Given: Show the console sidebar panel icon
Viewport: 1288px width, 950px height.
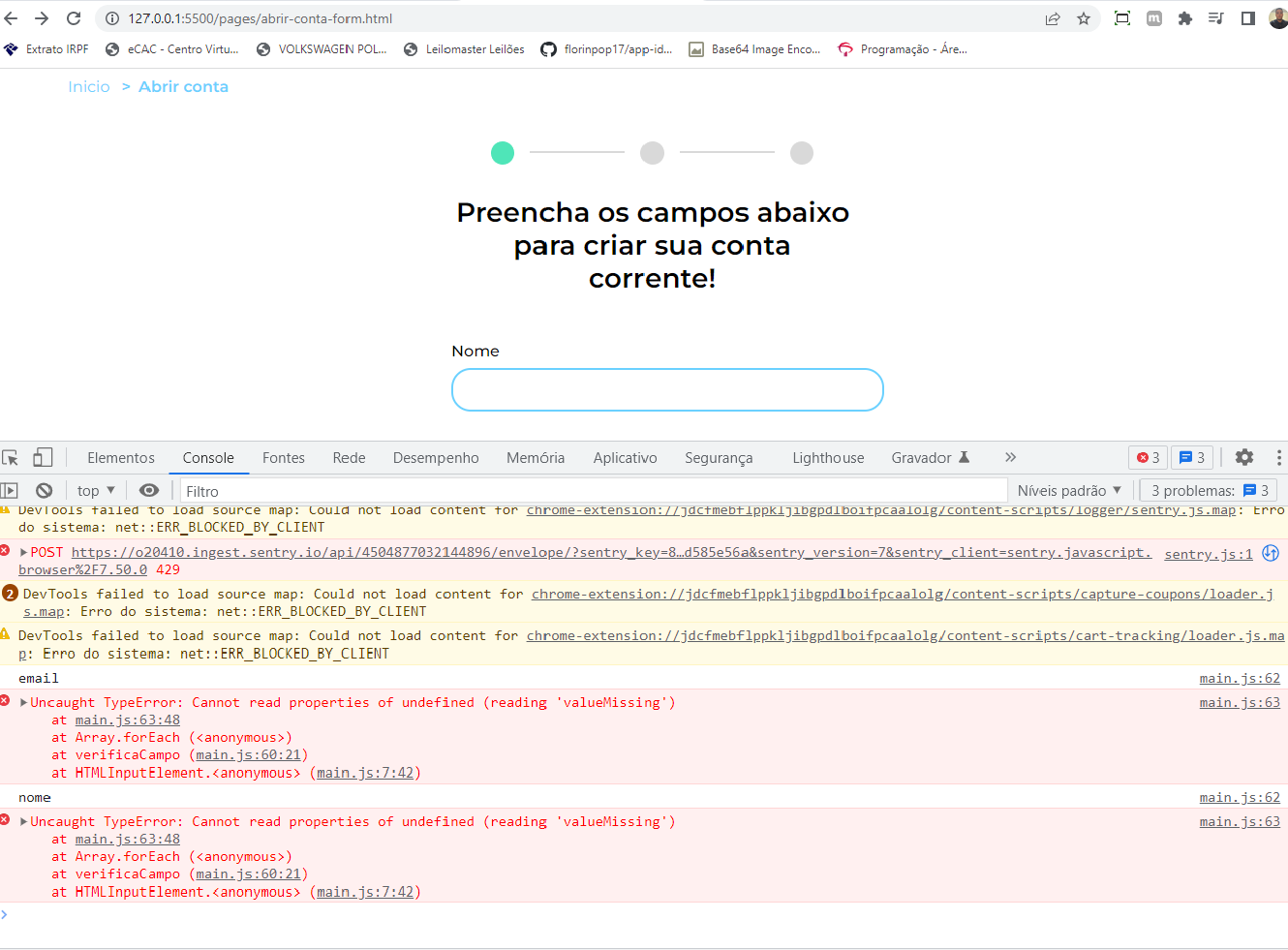Looking at the screenshot, I should click(x=10, y=491).
